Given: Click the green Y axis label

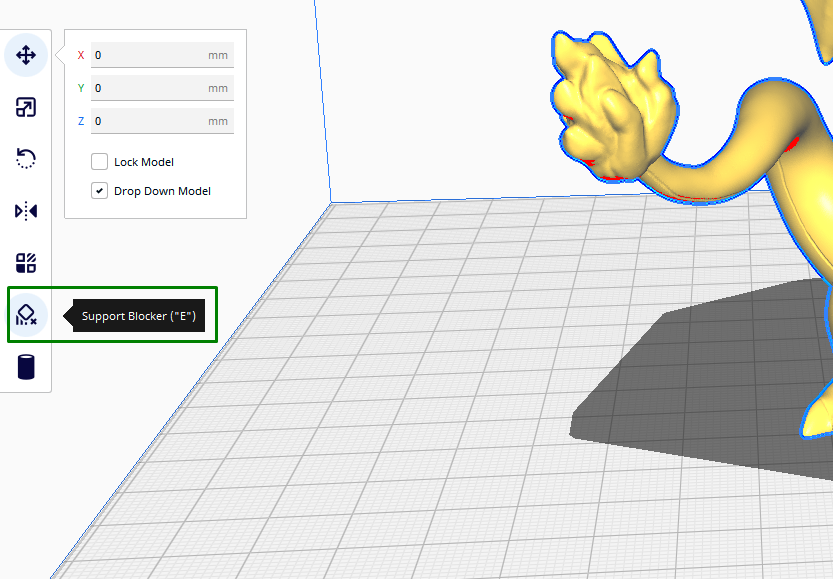Looking at the screenshot, I should (80, 88).
